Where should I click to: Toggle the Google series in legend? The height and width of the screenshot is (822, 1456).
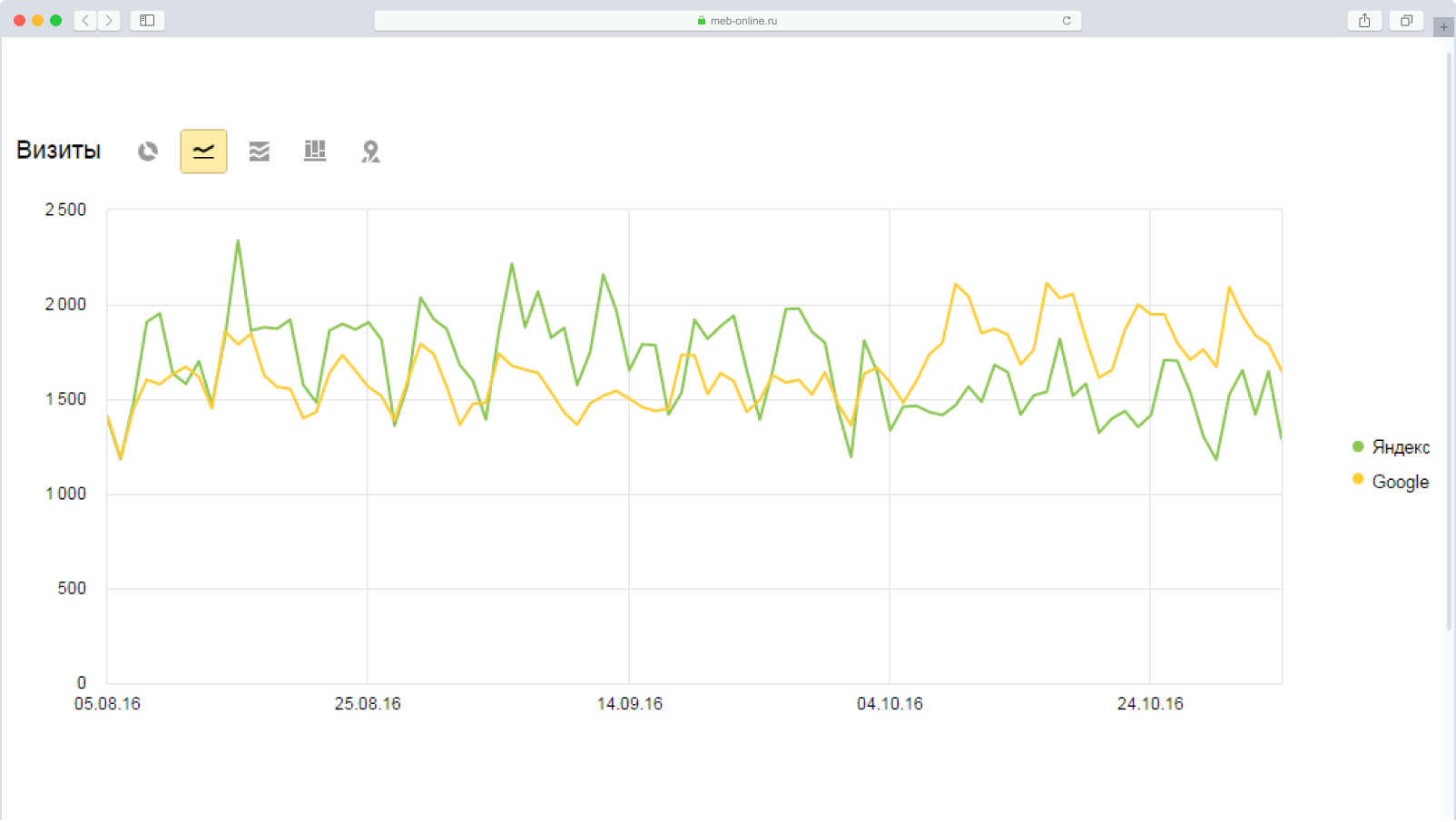[1400, 482]
